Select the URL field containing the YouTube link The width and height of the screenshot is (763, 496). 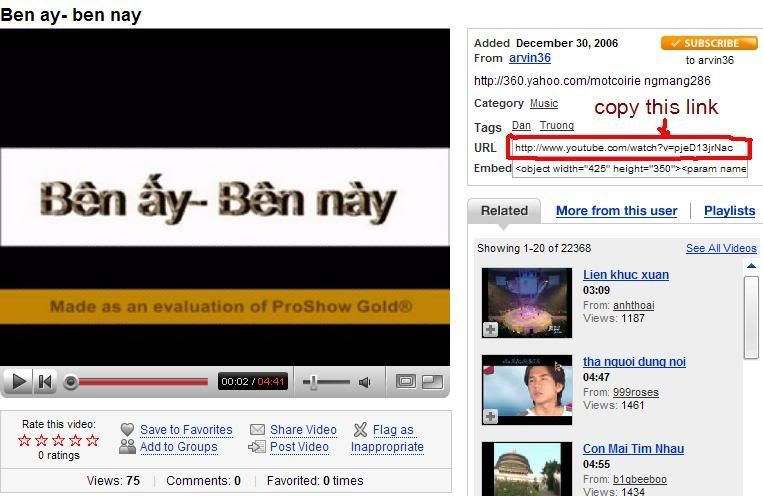pyautogui.click(x=629, y=147)
